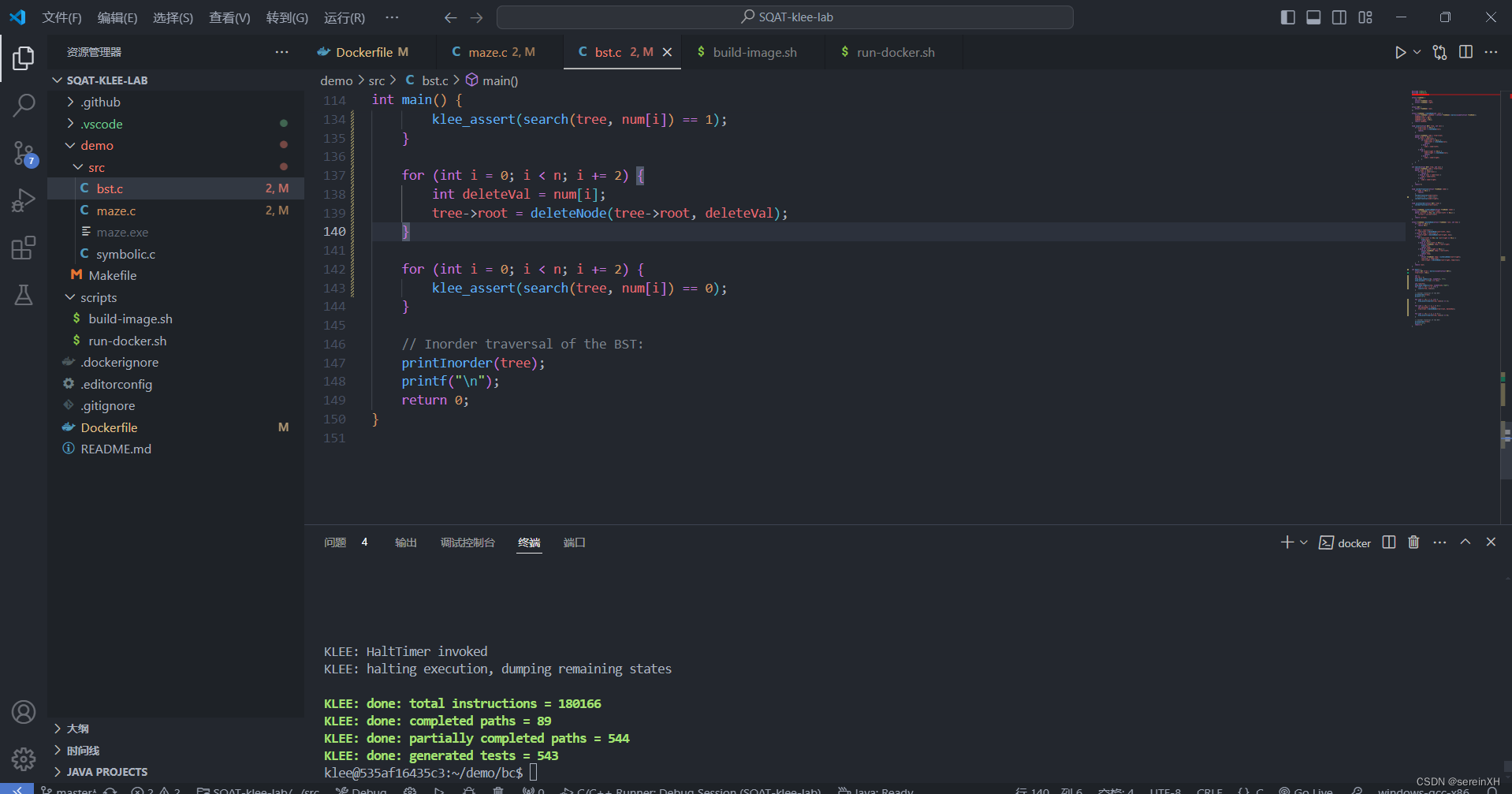
Task: Create a new terminal with plus icon
Action: tap(1287, 542)
